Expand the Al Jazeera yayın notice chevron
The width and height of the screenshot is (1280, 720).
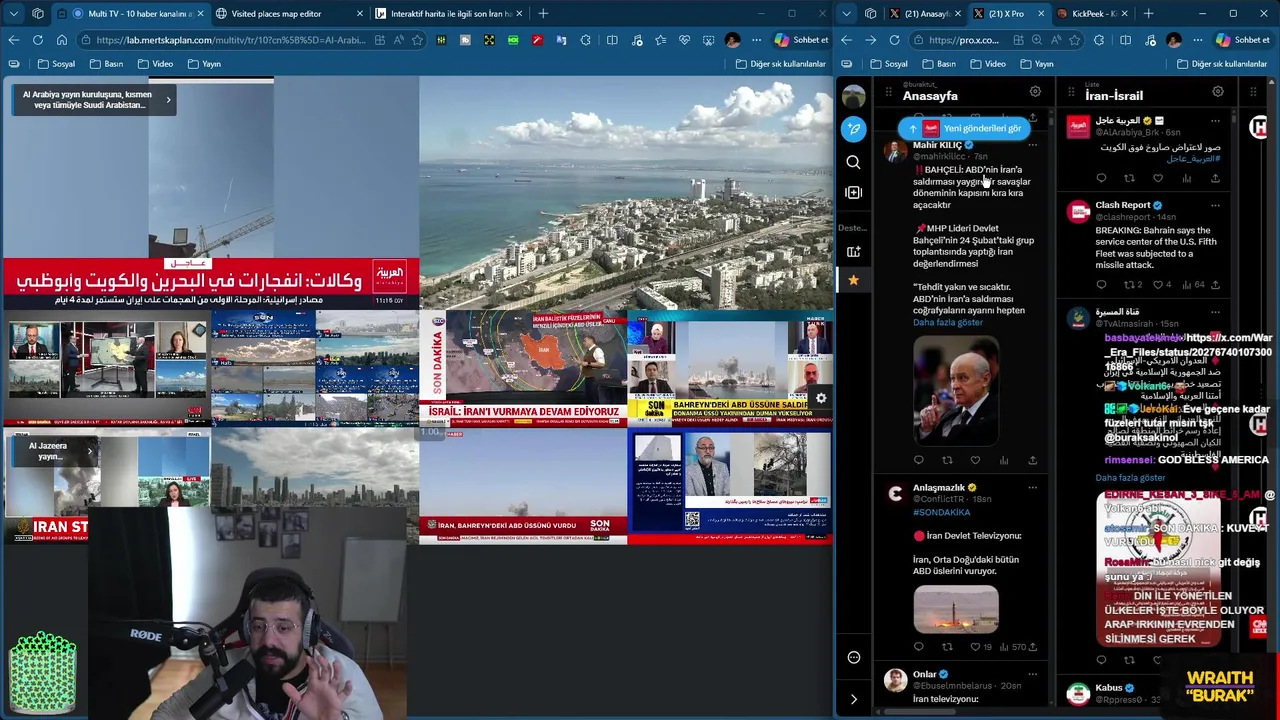(89, 451)
